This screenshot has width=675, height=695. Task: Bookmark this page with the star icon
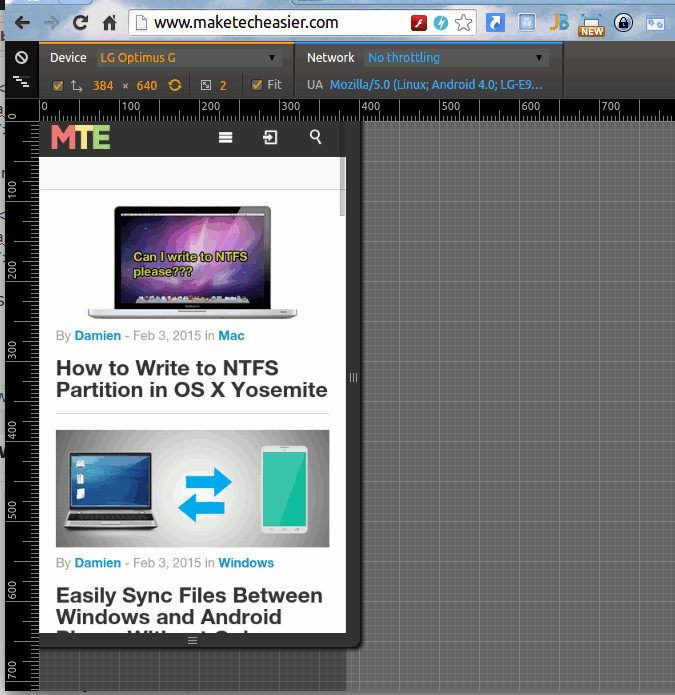click(463, 22)
